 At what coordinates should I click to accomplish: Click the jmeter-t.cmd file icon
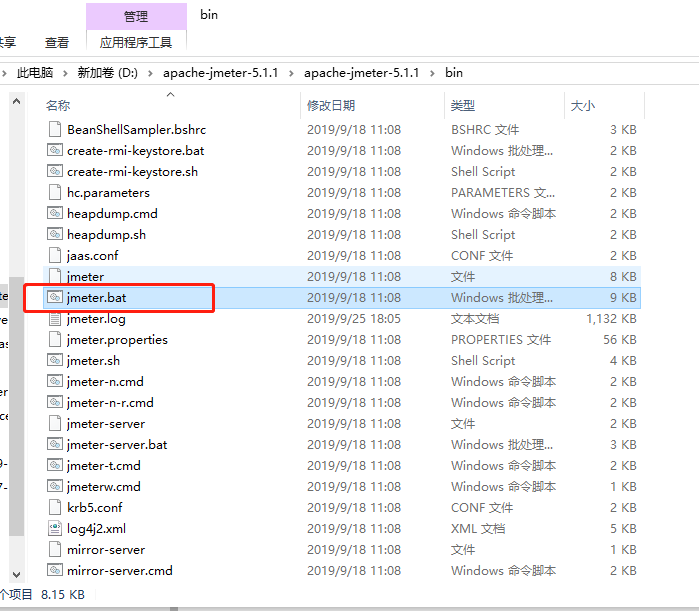pyautogui.click(x=55, y=465)
